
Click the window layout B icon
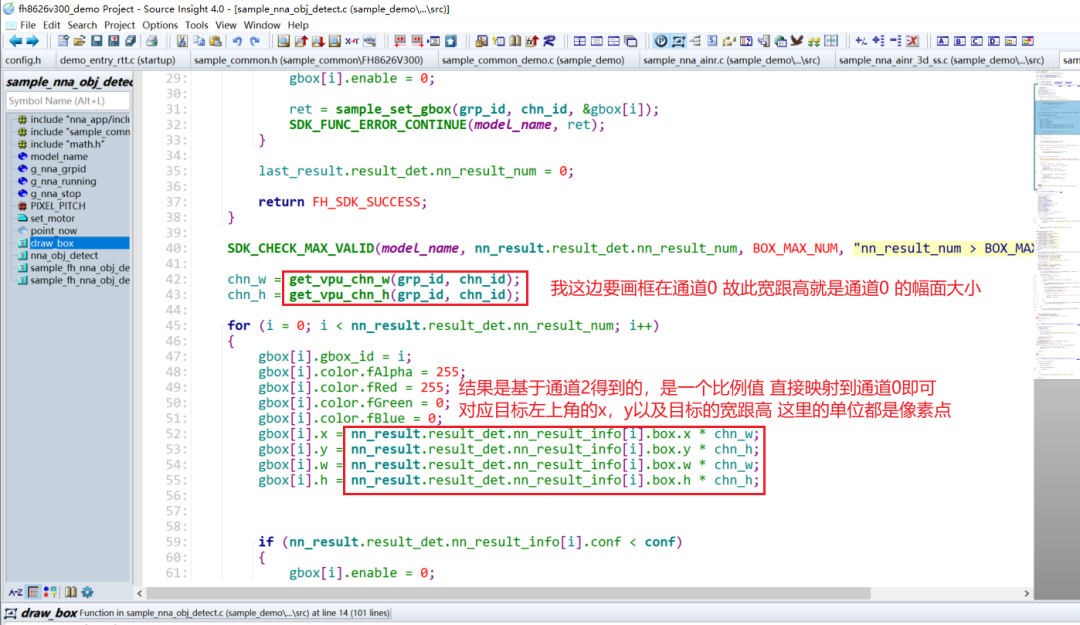959,41
